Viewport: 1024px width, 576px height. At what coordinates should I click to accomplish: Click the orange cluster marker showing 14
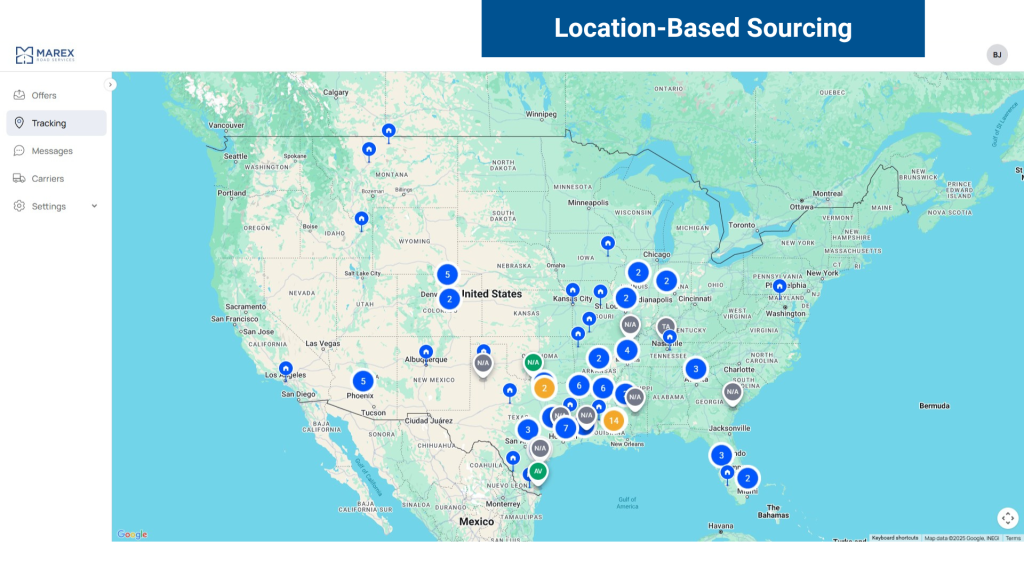614,420
